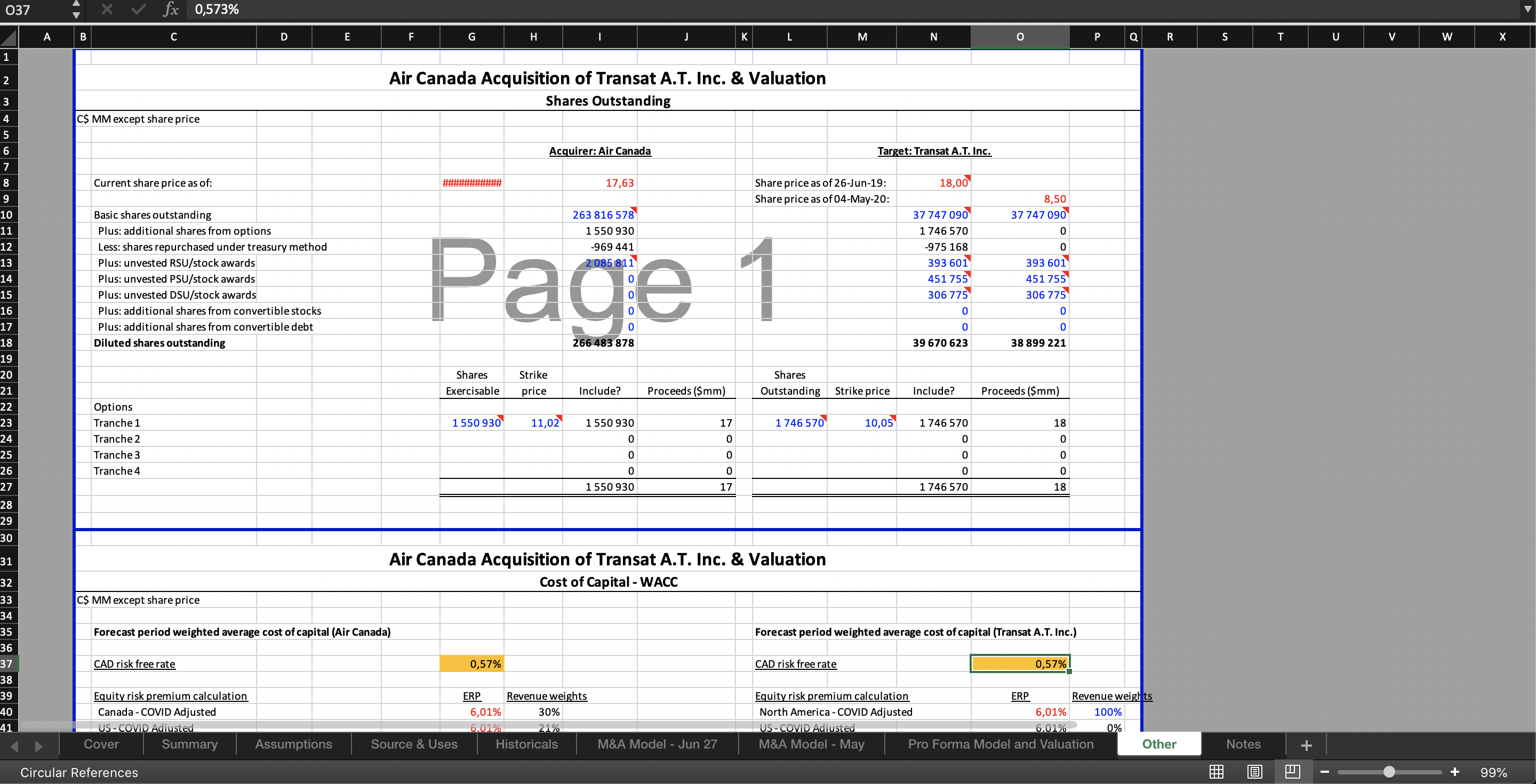
Task: Switch to Page Break Preview view
Action: point(1292,772)
